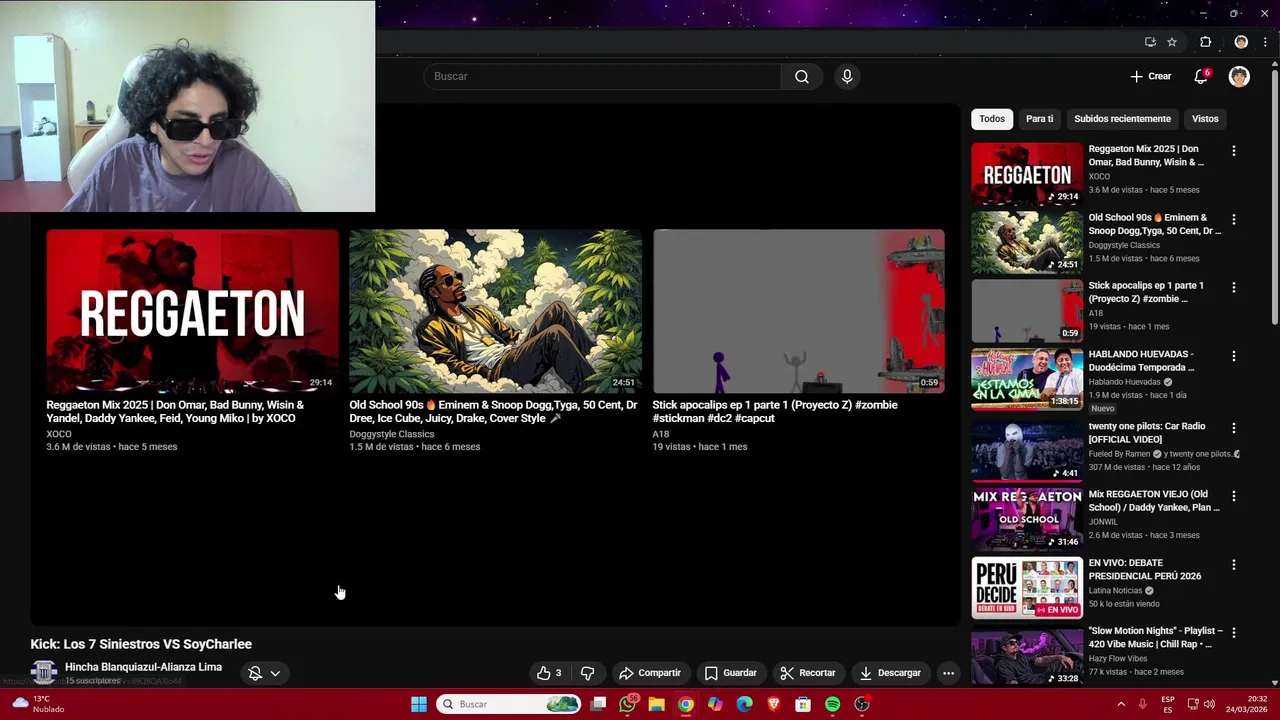Image resolution: width=1280 pixels, height=720 pixels.
Task: Open options for HABLANDO HUEVADAS sidebar video
Action: [x=1233, y=356]
